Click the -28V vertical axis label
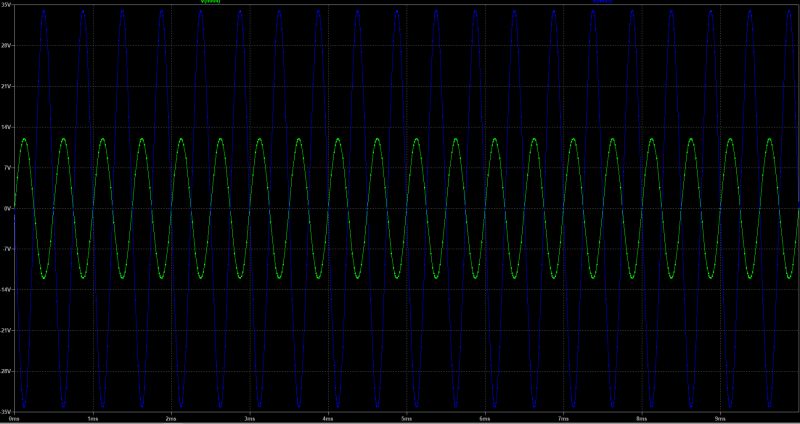Image resolution: width=800 pixels, height=424 pixels. point(7,371)
